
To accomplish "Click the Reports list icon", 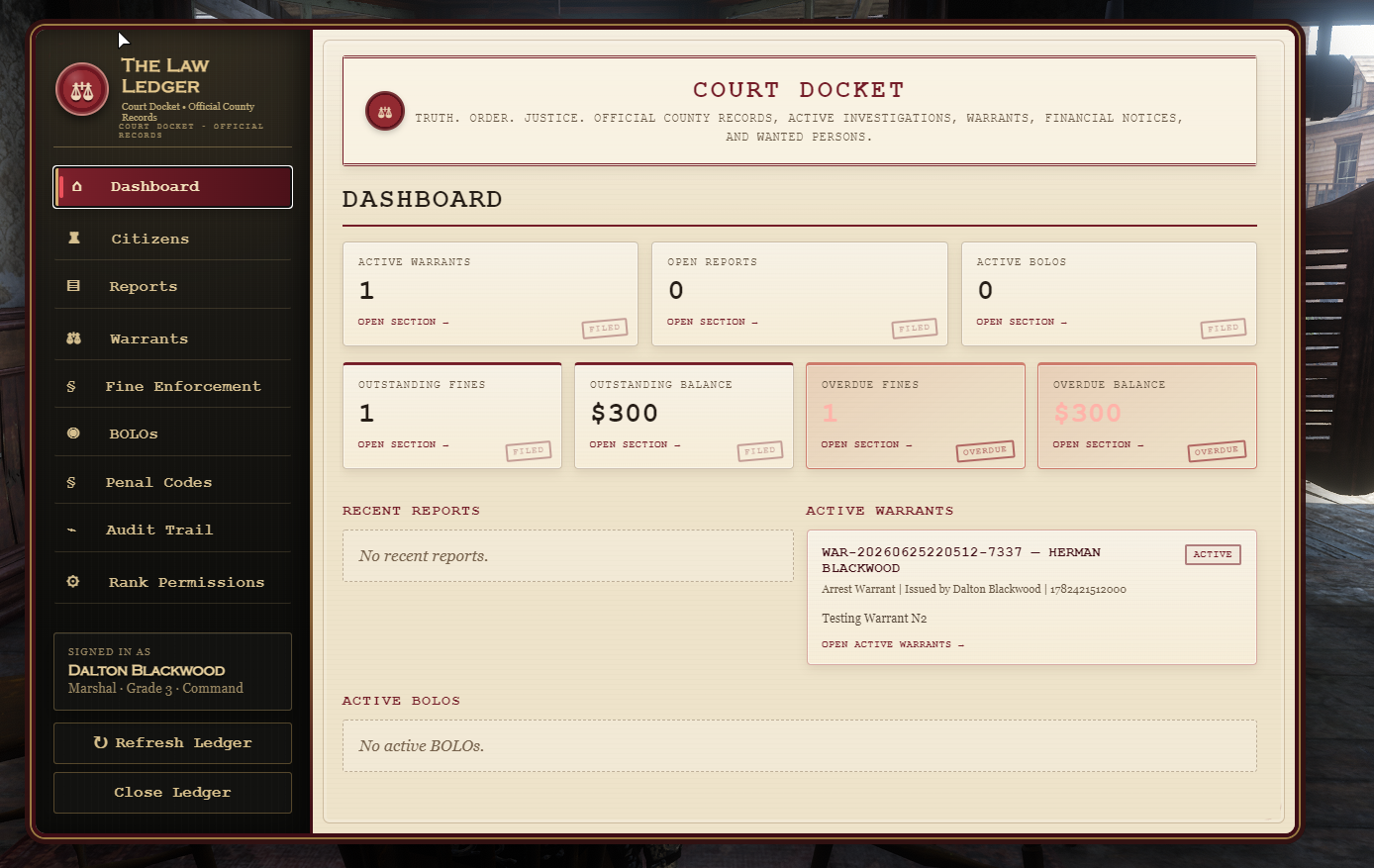I will (x=73, y=286).
